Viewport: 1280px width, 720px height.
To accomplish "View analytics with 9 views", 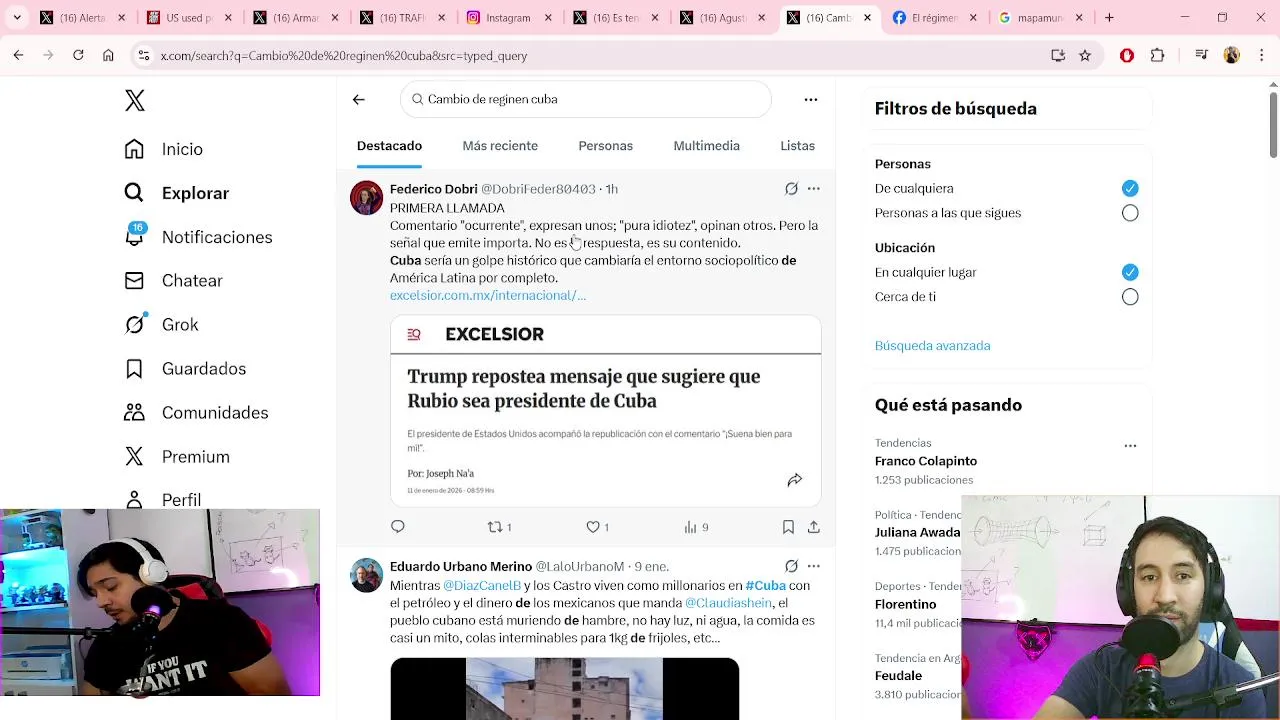I will [696, 527].
